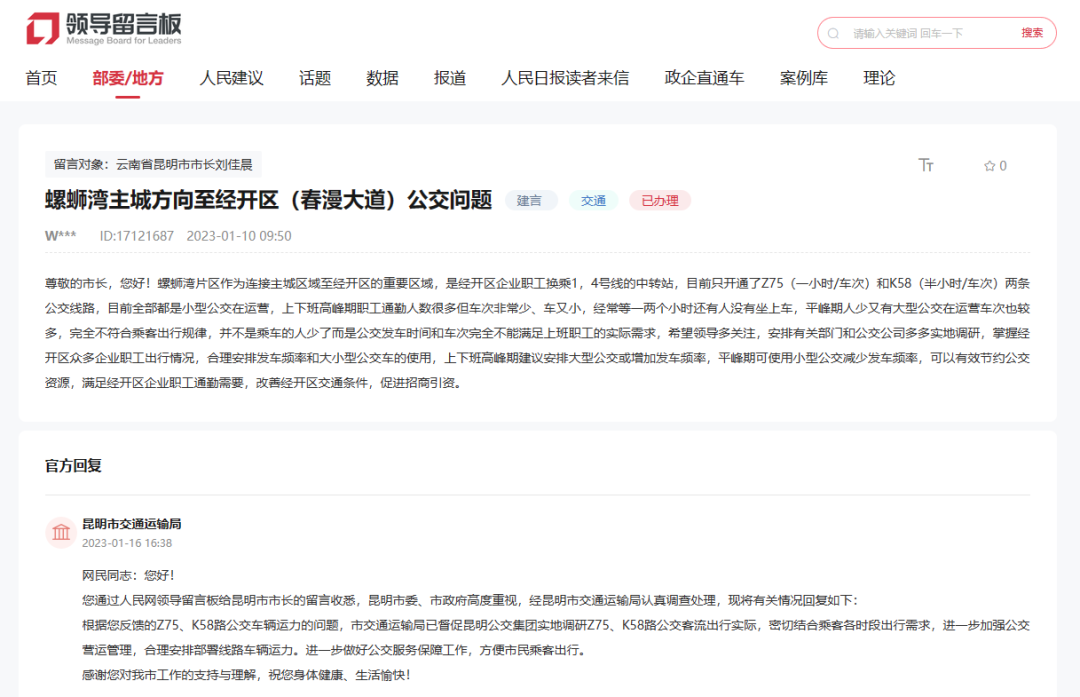
Task: Click the institution icon beside 昆明市交通运输局
Action: click(60, 533)
